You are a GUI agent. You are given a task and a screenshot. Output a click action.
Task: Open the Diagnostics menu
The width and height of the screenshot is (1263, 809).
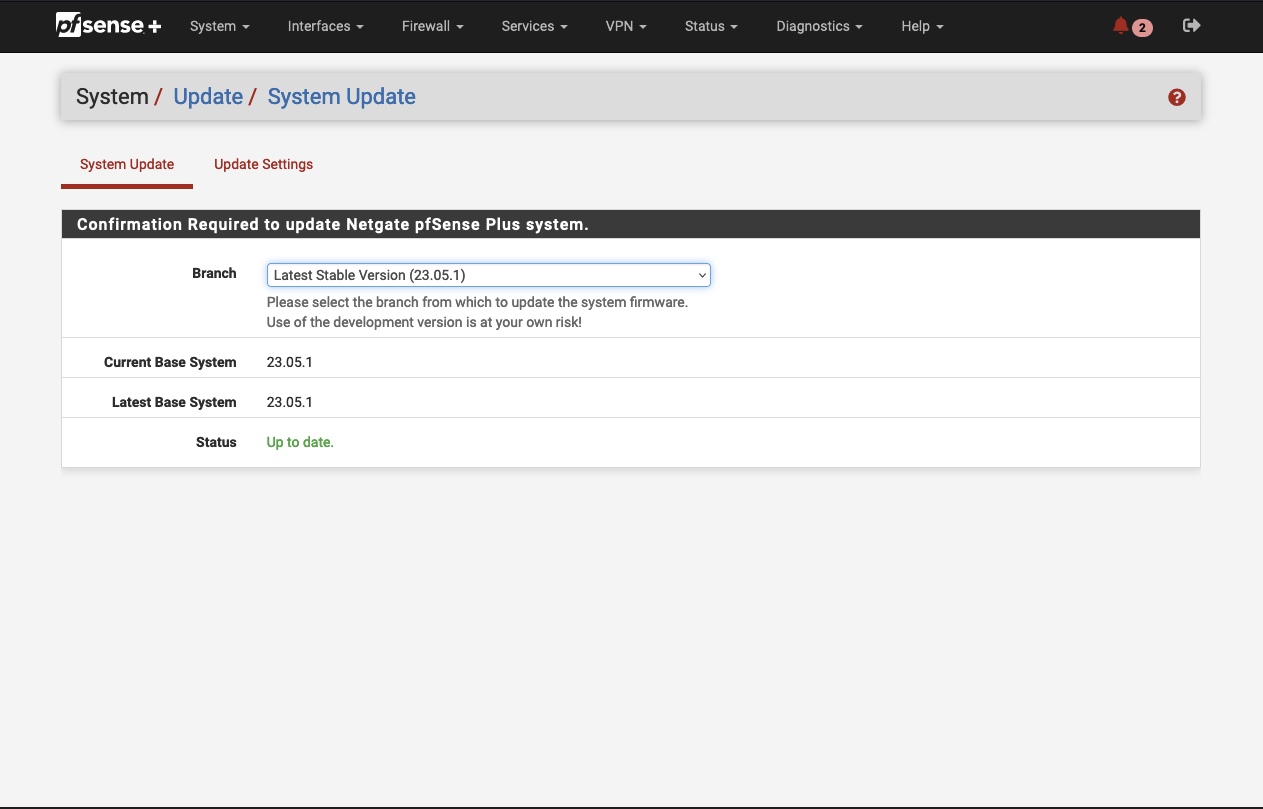point(818,26)
